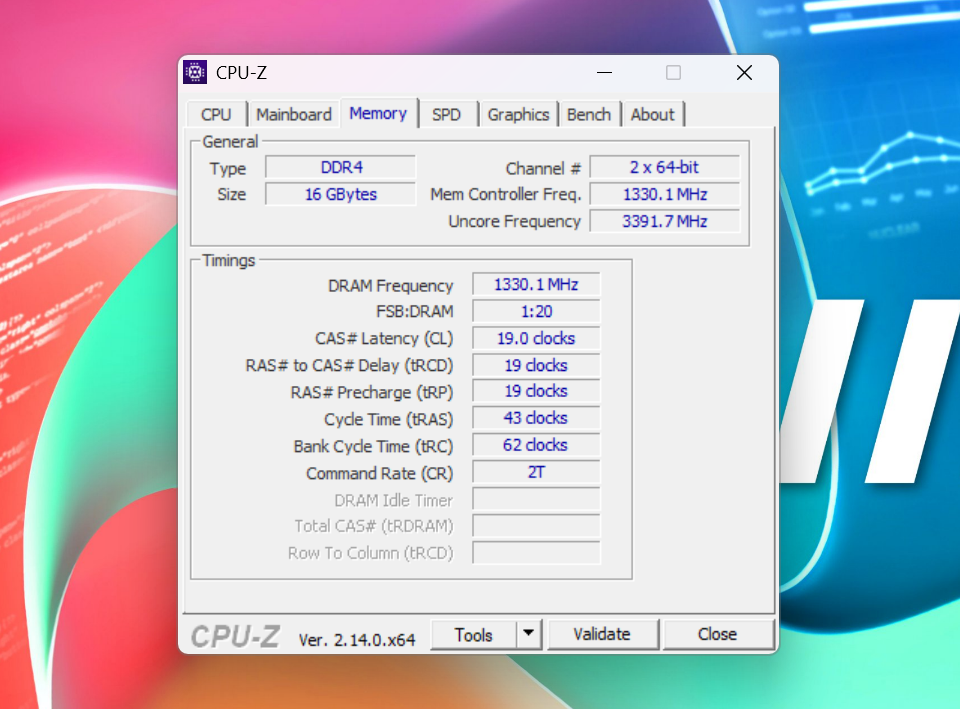Go to the About tab
The height and width of the screenshot is (709, 960).
653,114
